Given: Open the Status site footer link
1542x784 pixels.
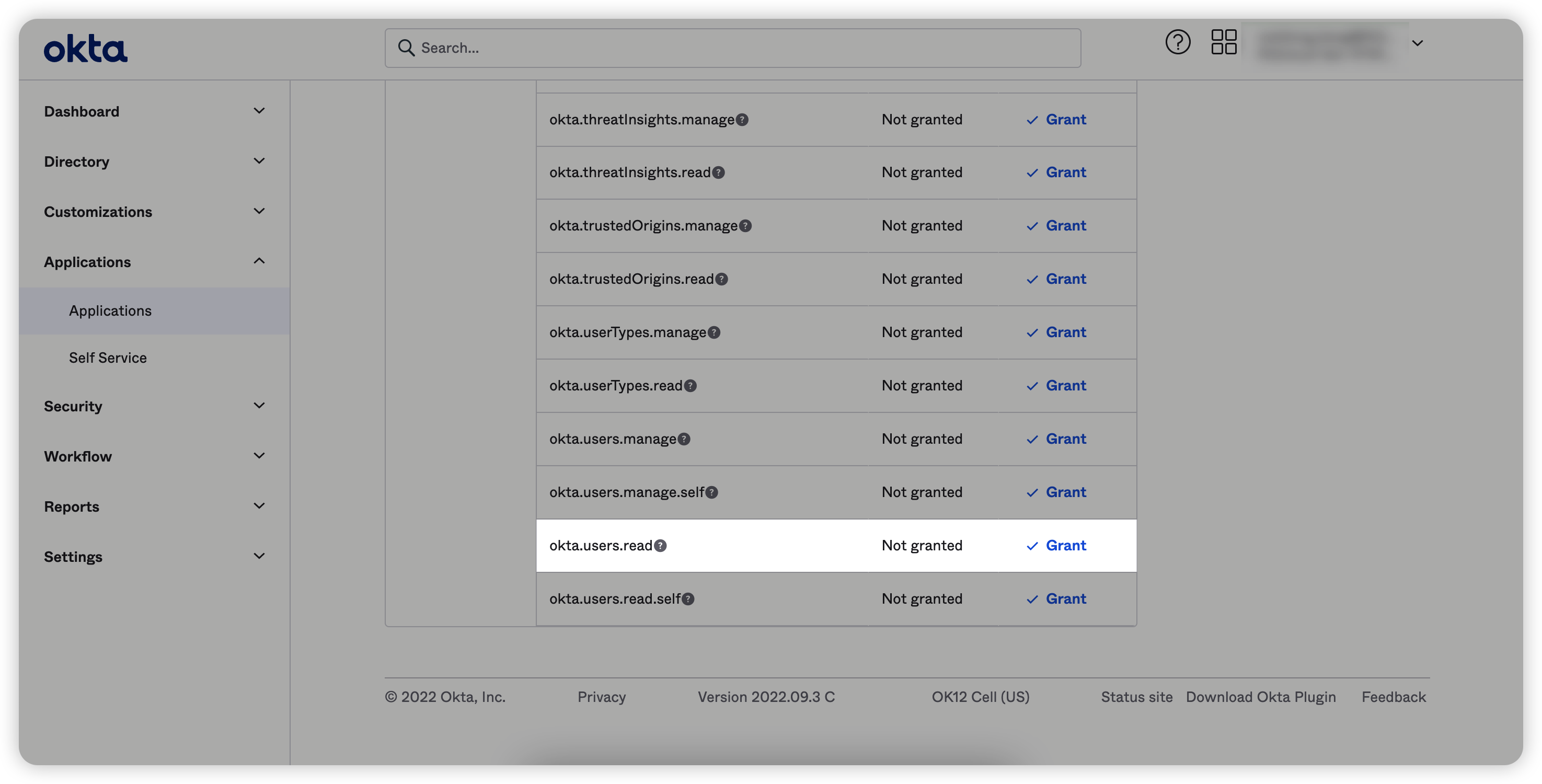Looking at the screenshot, I should pyautogui.click(x=1136, y=697).
